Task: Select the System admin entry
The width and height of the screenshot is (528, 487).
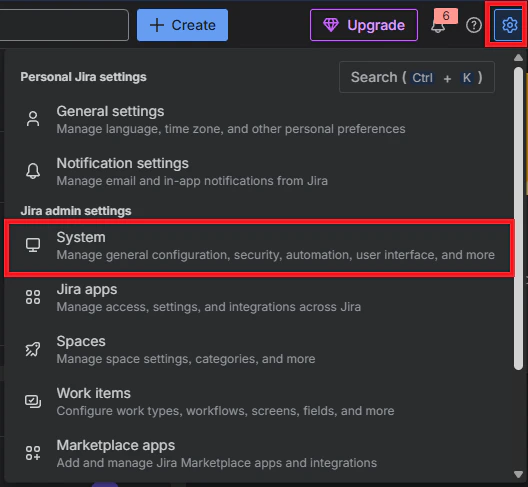Action: (x=259, y=248)
